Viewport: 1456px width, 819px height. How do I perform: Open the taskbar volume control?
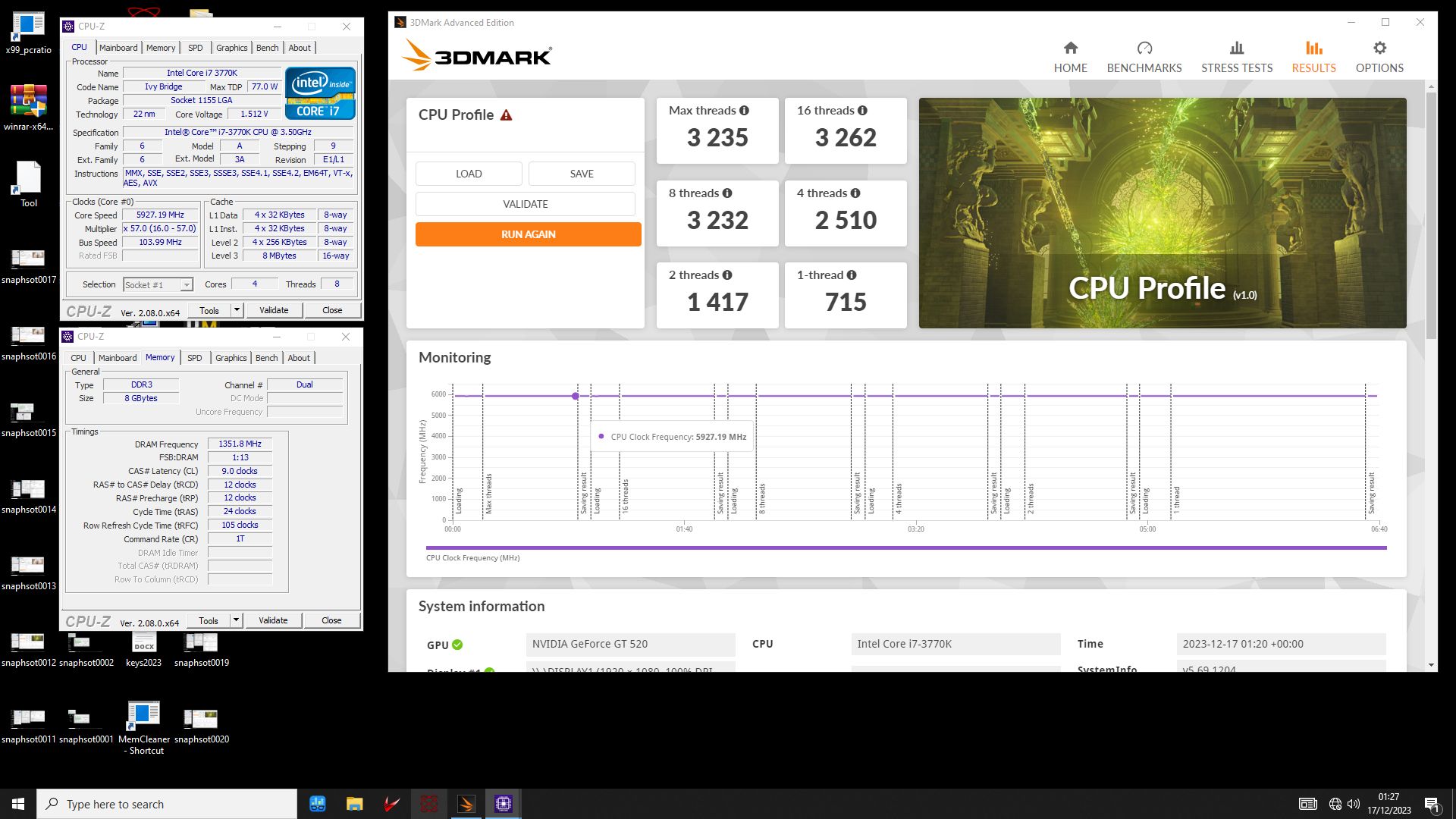1354,804
